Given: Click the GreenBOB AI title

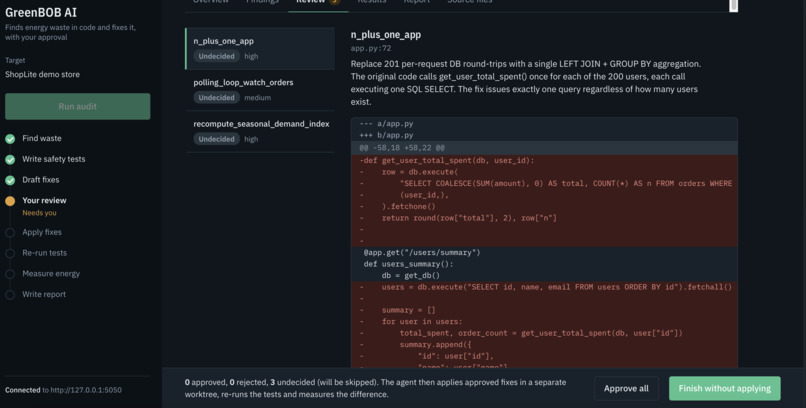Looking at the screenshot, I should click(x=41, y=12).
